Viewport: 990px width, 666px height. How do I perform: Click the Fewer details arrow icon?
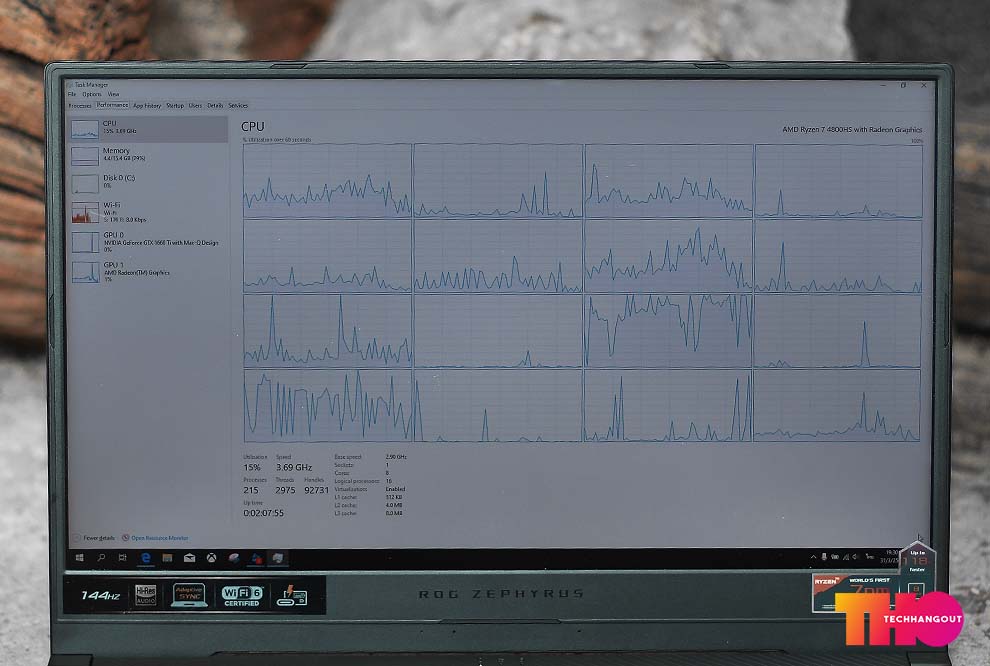point(77,538)
